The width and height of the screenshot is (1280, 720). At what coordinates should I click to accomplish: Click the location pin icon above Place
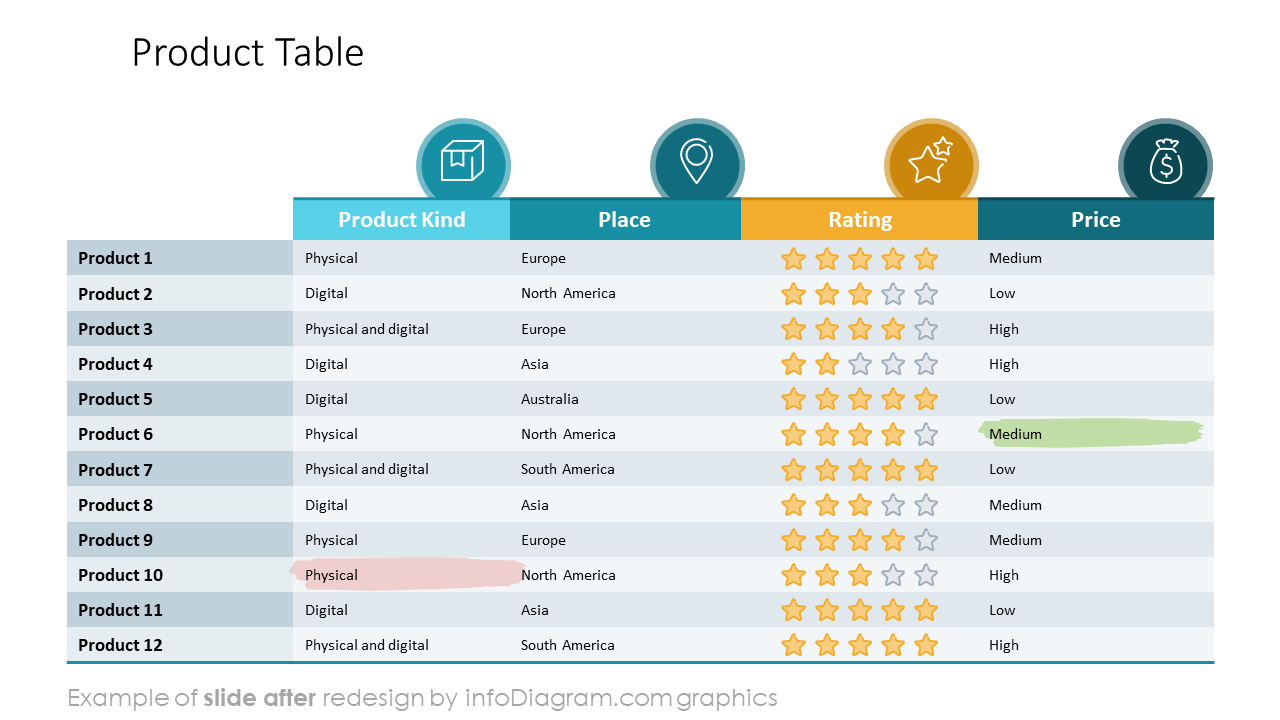(696, 164)
